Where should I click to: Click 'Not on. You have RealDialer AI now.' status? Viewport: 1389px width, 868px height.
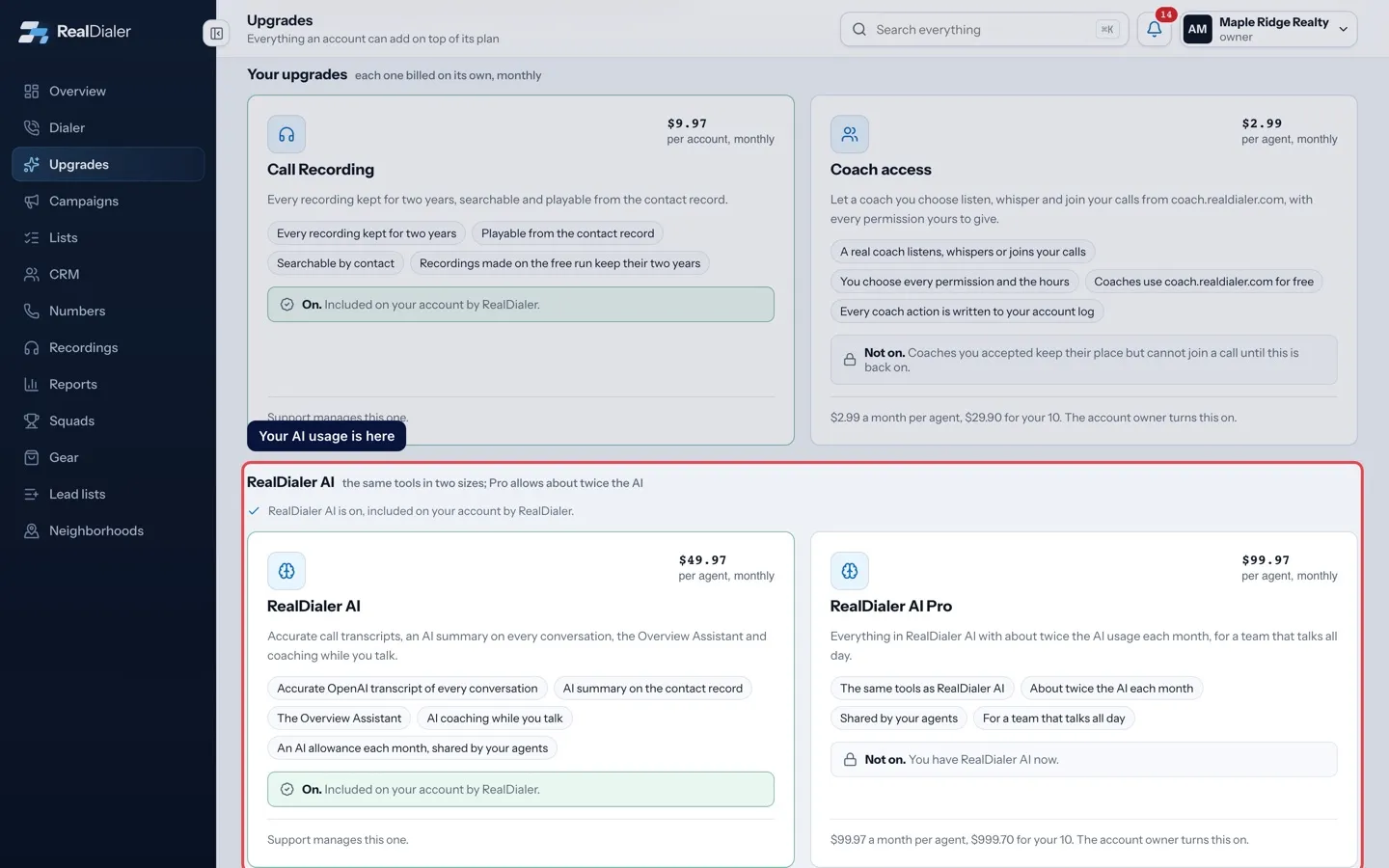[1084, 760]
